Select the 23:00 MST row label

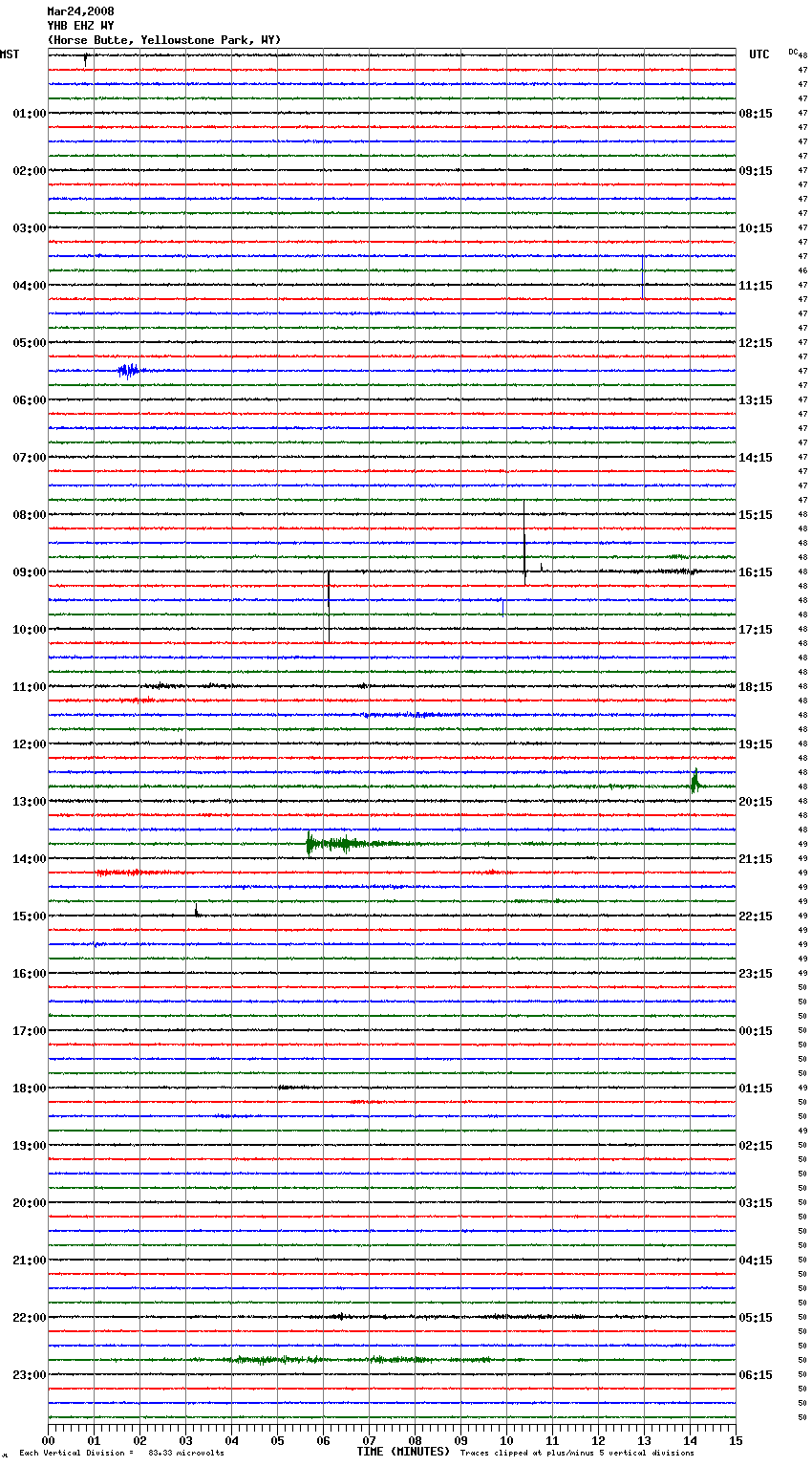pos(30,1375)
